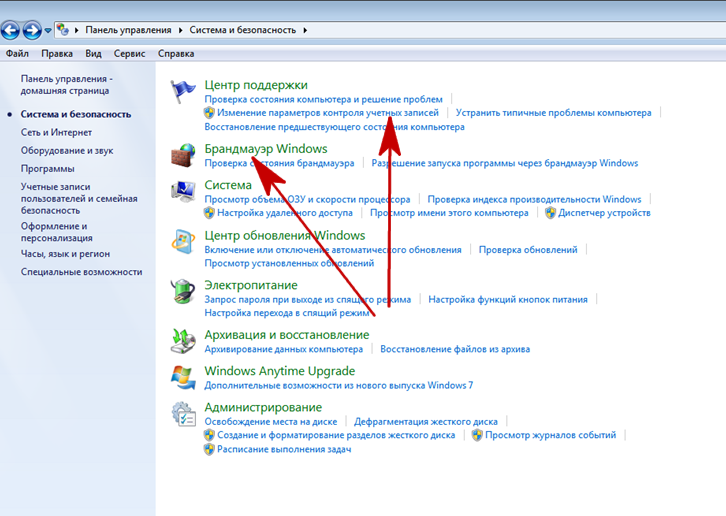Click Система и безопасность breadcrumb segment
This screenshot has height=516, width=726.
coord(243,30)
